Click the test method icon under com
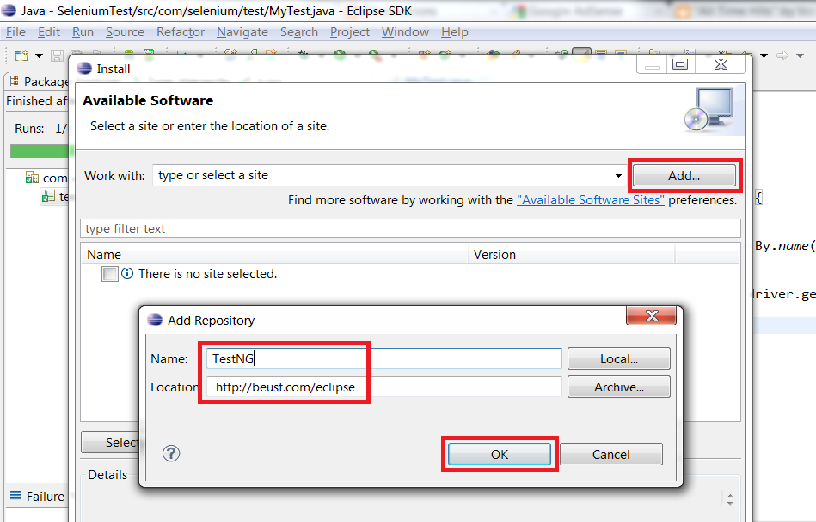 (48, 196)
